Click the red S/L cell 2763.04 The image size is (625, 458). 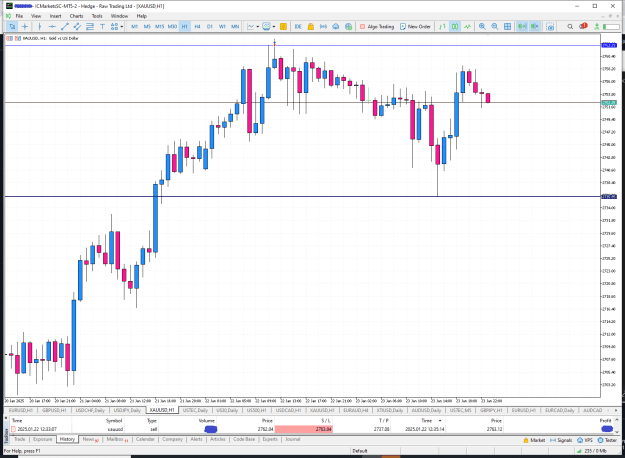[x=304, y=429]
